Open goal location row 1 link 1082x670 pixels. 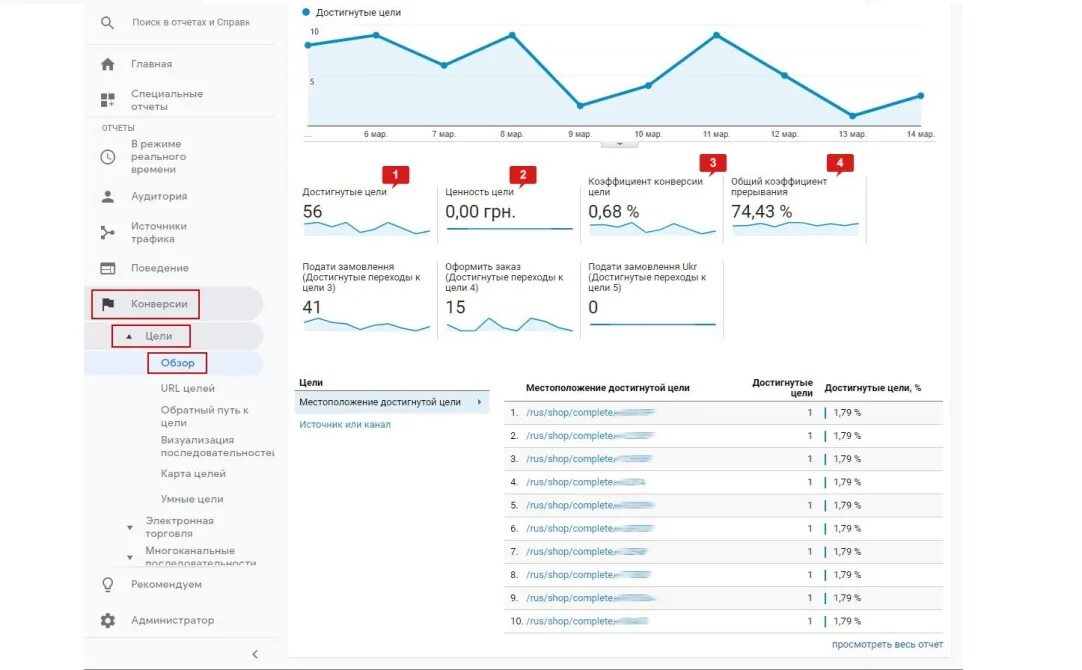tap(590, 413)
